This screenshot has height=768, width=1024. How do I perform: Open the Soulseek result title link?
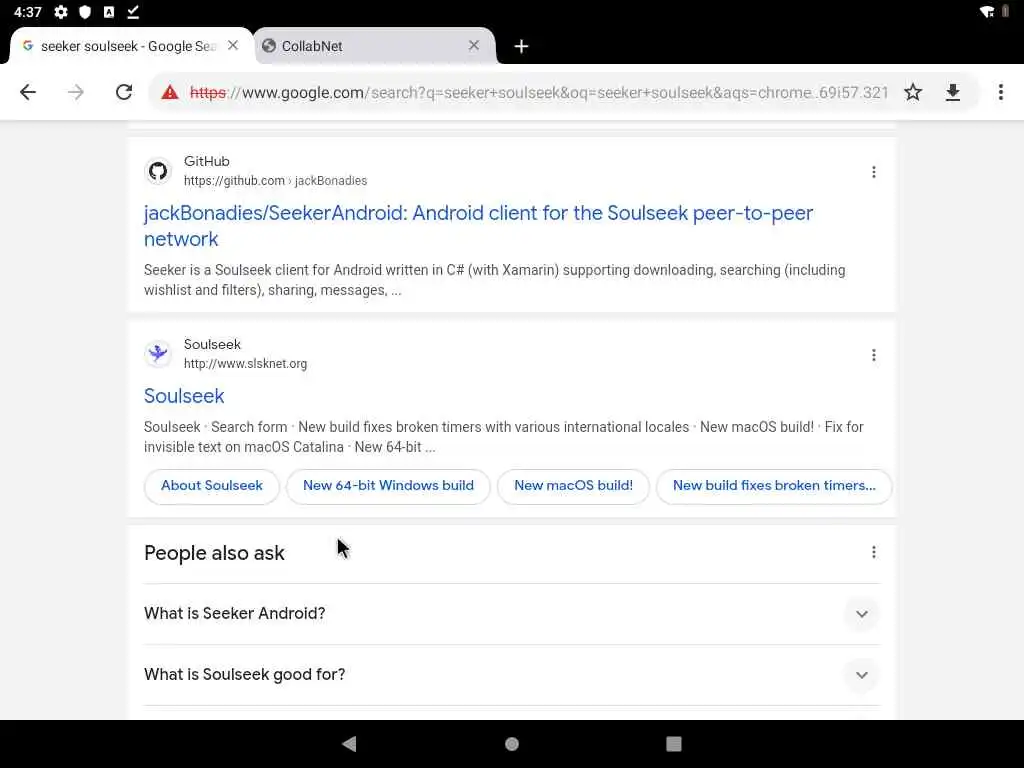pyautogui.click(x=184, y=396)
